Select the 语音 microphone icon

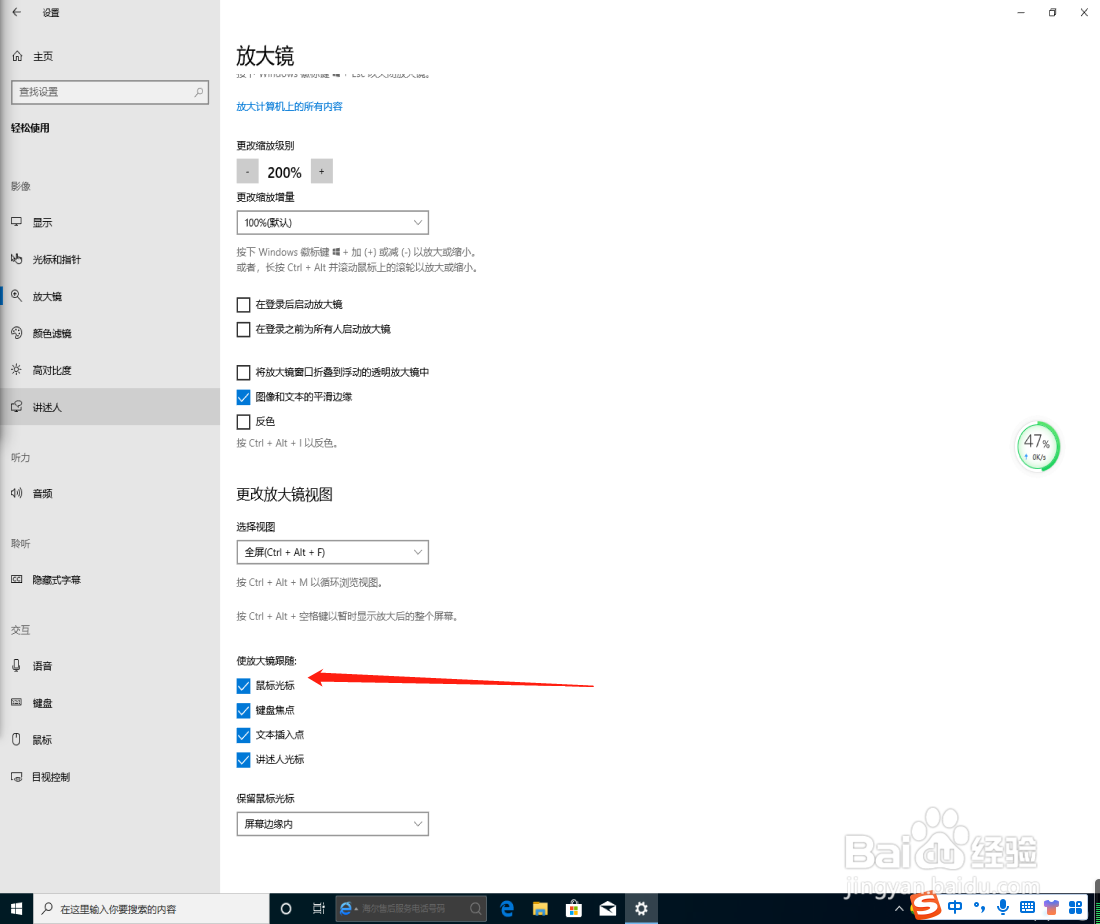pos(17,665)
